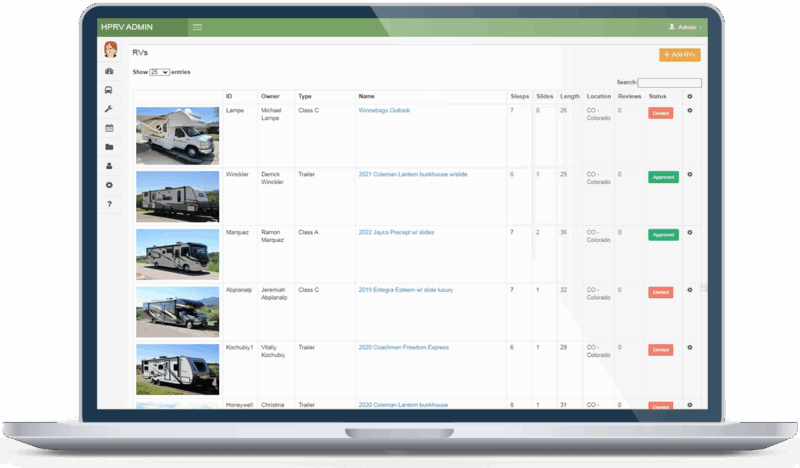Click Approved status badge for Marquez row

663,235
